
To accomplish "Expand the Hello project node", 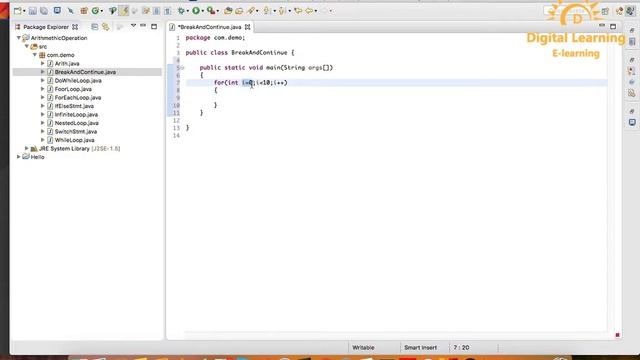I will (19, 157).
